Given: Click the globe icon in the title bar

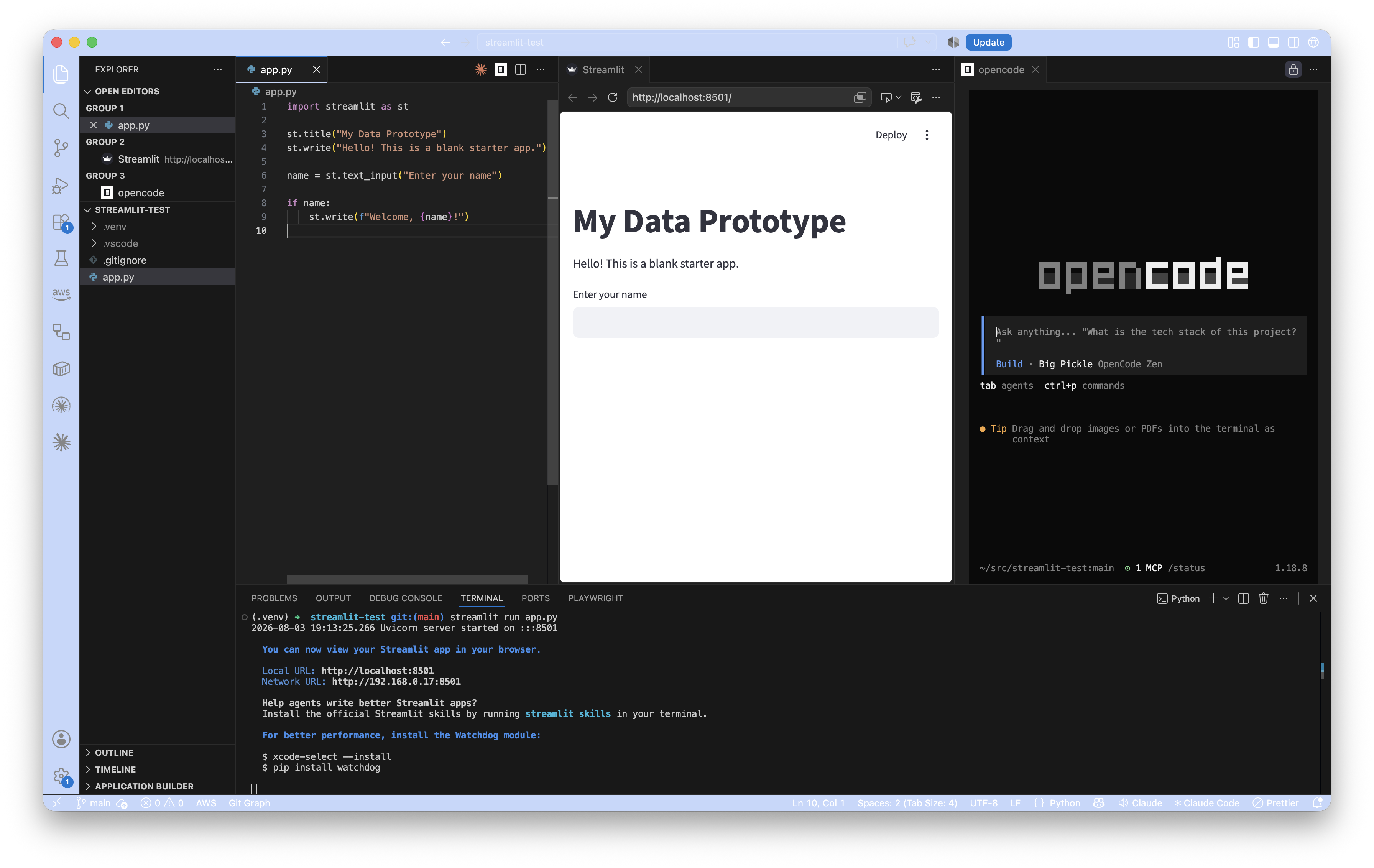Looking at the screenshot, I should point(1313,42).
